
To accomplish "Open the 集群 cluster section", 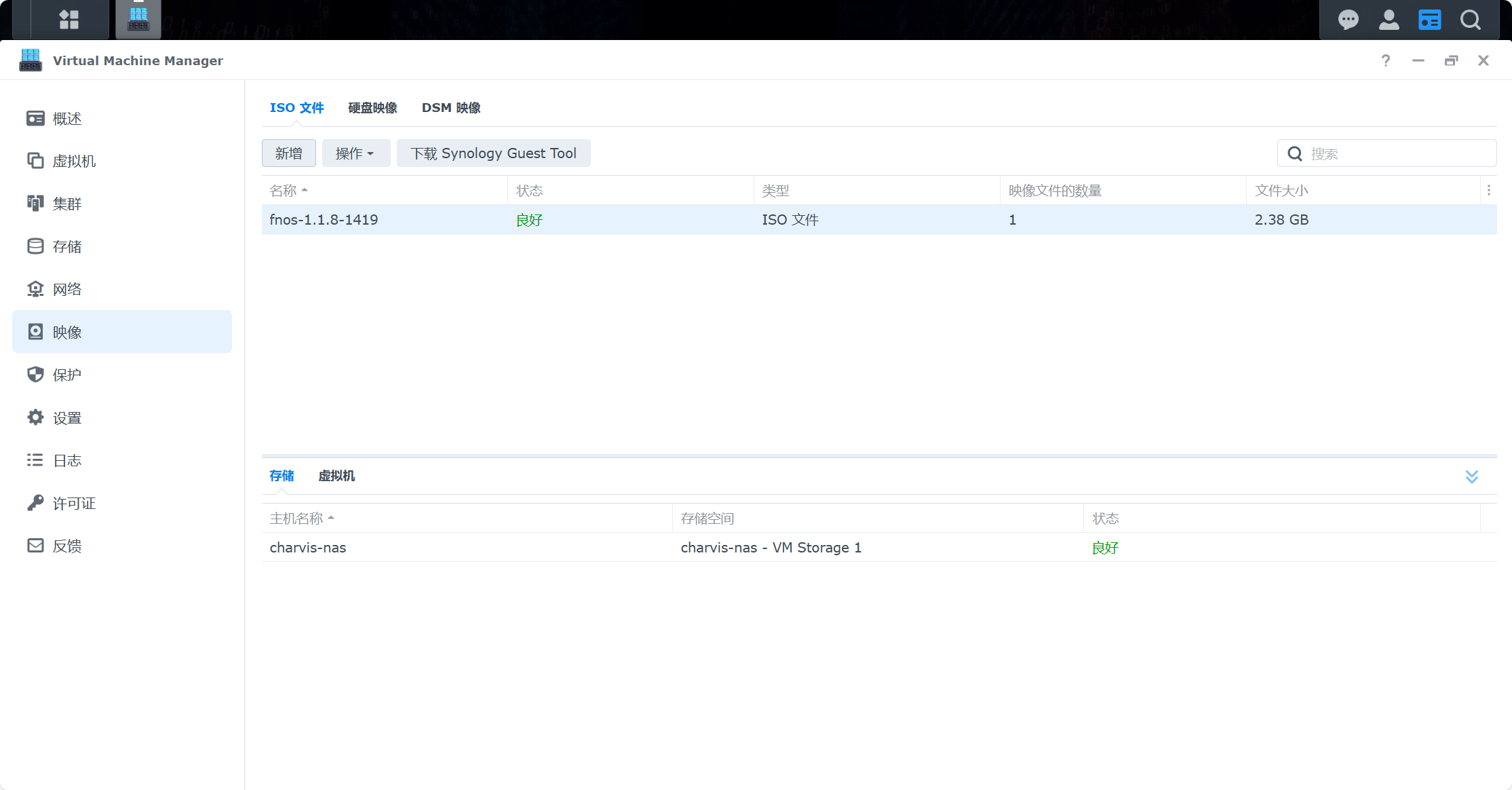I will click(x=66, y=204).
